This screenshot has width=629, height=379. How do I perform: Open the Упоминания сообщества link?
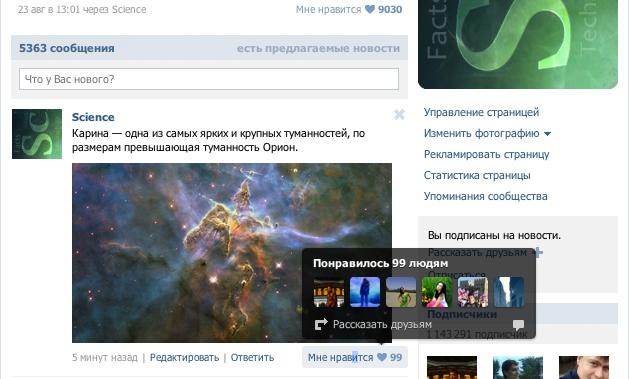[485, 196]
